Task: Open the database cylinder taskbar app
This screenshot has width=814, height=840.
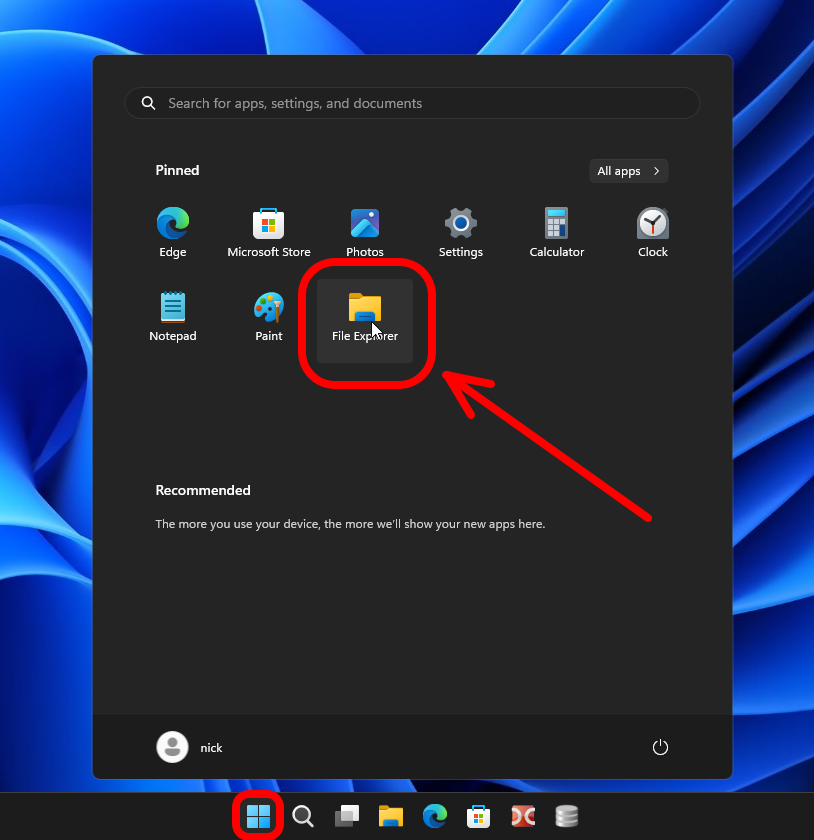Action: tap(567, 816)
